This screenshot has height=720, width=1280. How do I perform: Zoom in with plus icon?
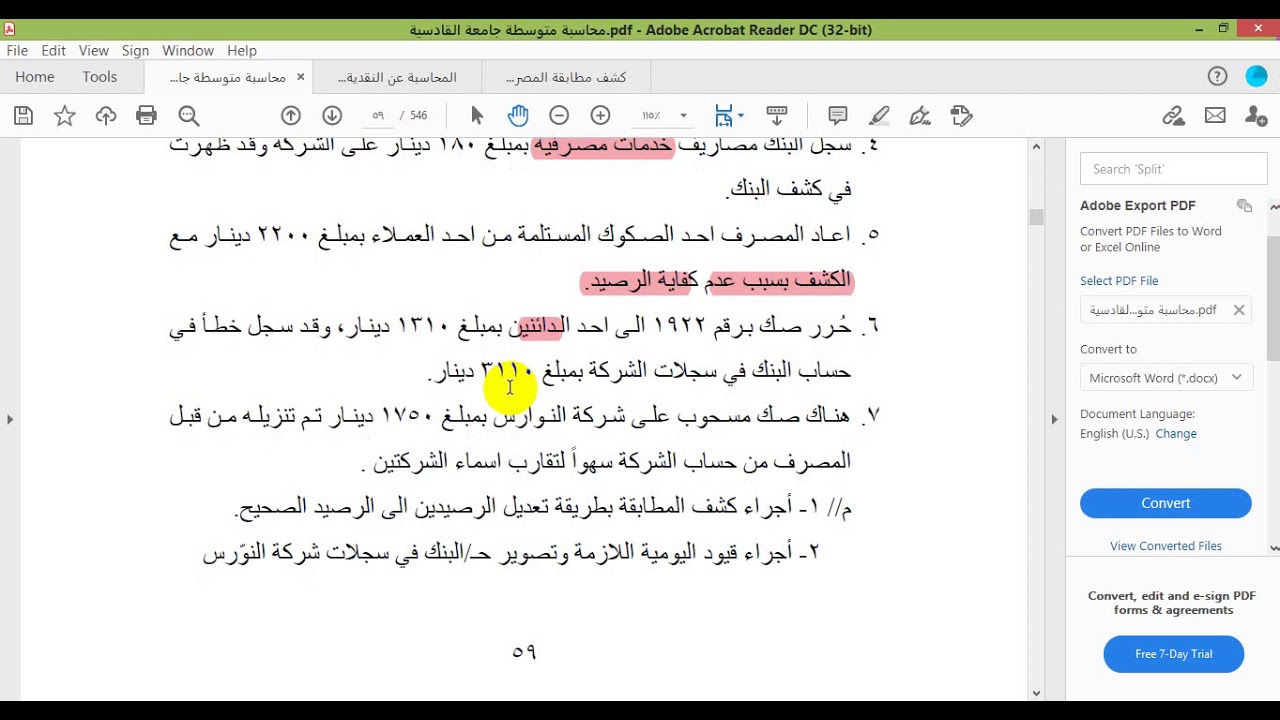pyautogui.click(x=600, y=116)
